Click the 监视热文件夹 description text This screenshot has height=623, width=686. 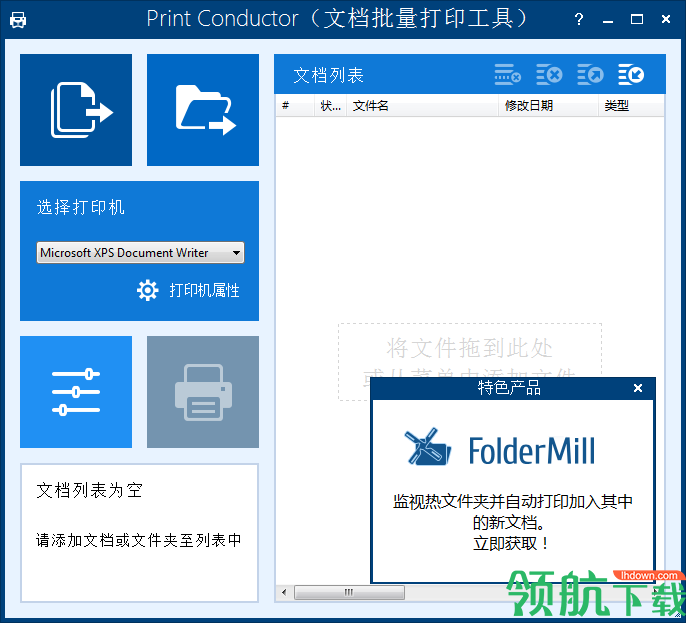coord(512,511)
